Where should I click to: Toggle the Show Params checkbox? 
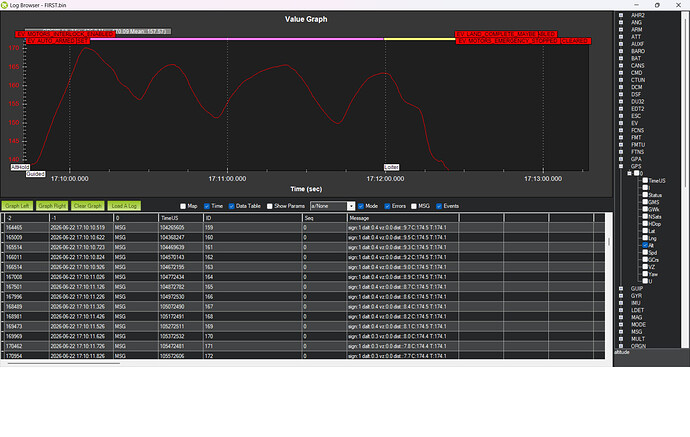(x=270, y=206)
